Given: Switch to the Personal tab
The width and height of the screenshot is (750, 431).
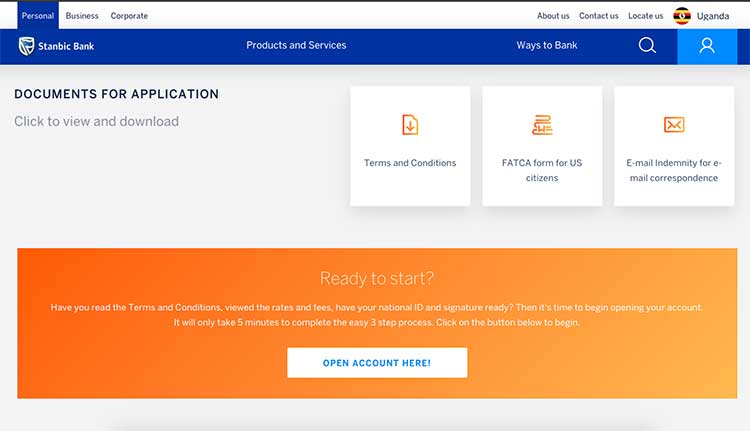Looking at the screenshot, I should [x=38, y=16].
